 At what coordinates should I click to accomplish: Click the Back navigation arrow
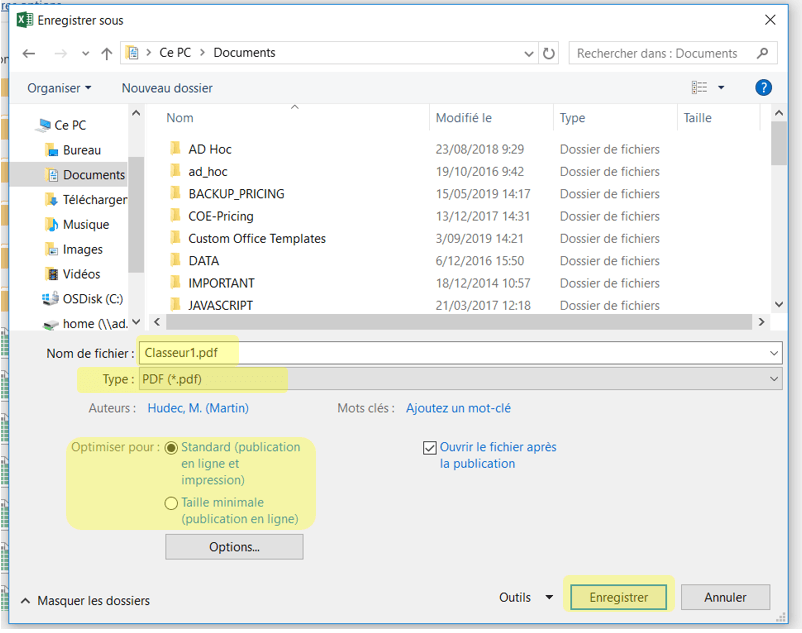click(x=29, y=54)
